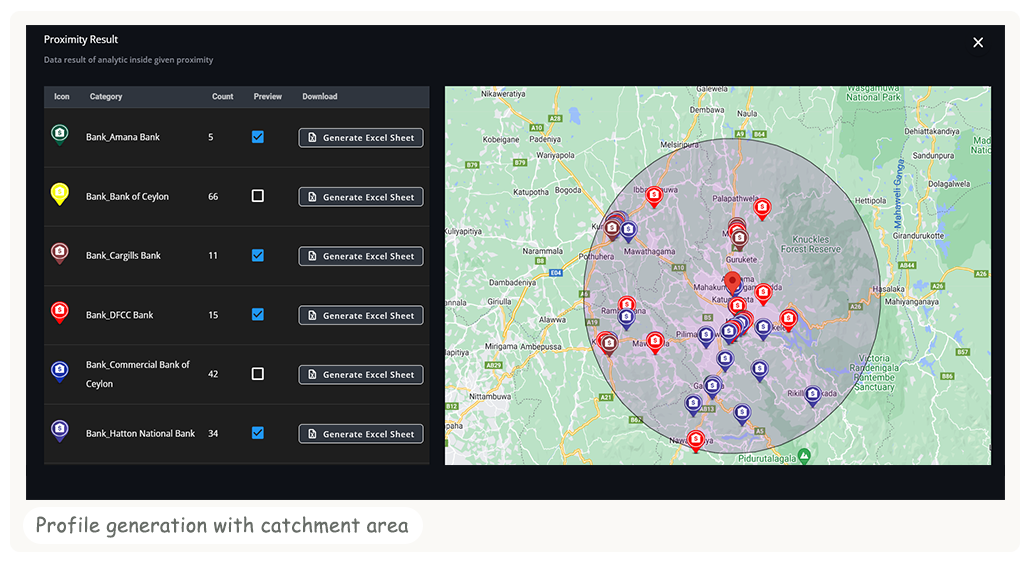Select the Bank_Cargills Bank category name
Image resolution: width=1031 pixels, height=567 pixels.
tap(123, 255)
